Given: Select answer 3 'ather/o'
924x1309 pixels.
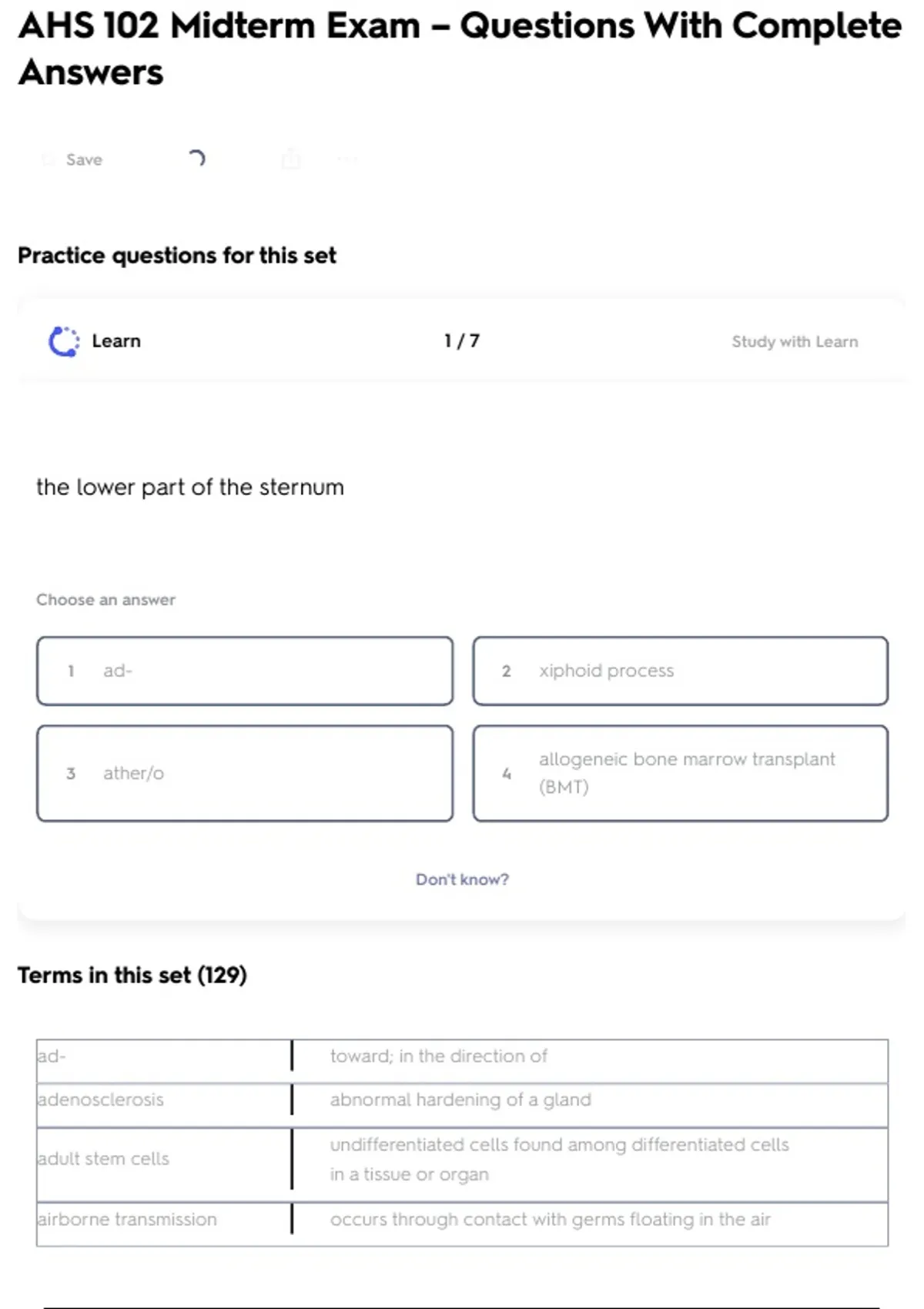Looking at the screenshot, I should click(245, 773).
